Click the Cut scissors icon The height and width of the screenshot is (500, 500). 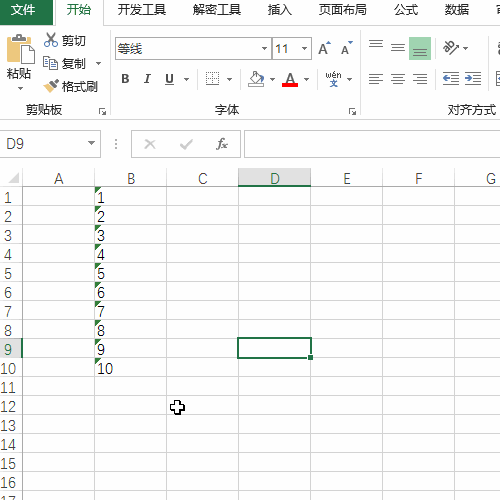51,40
